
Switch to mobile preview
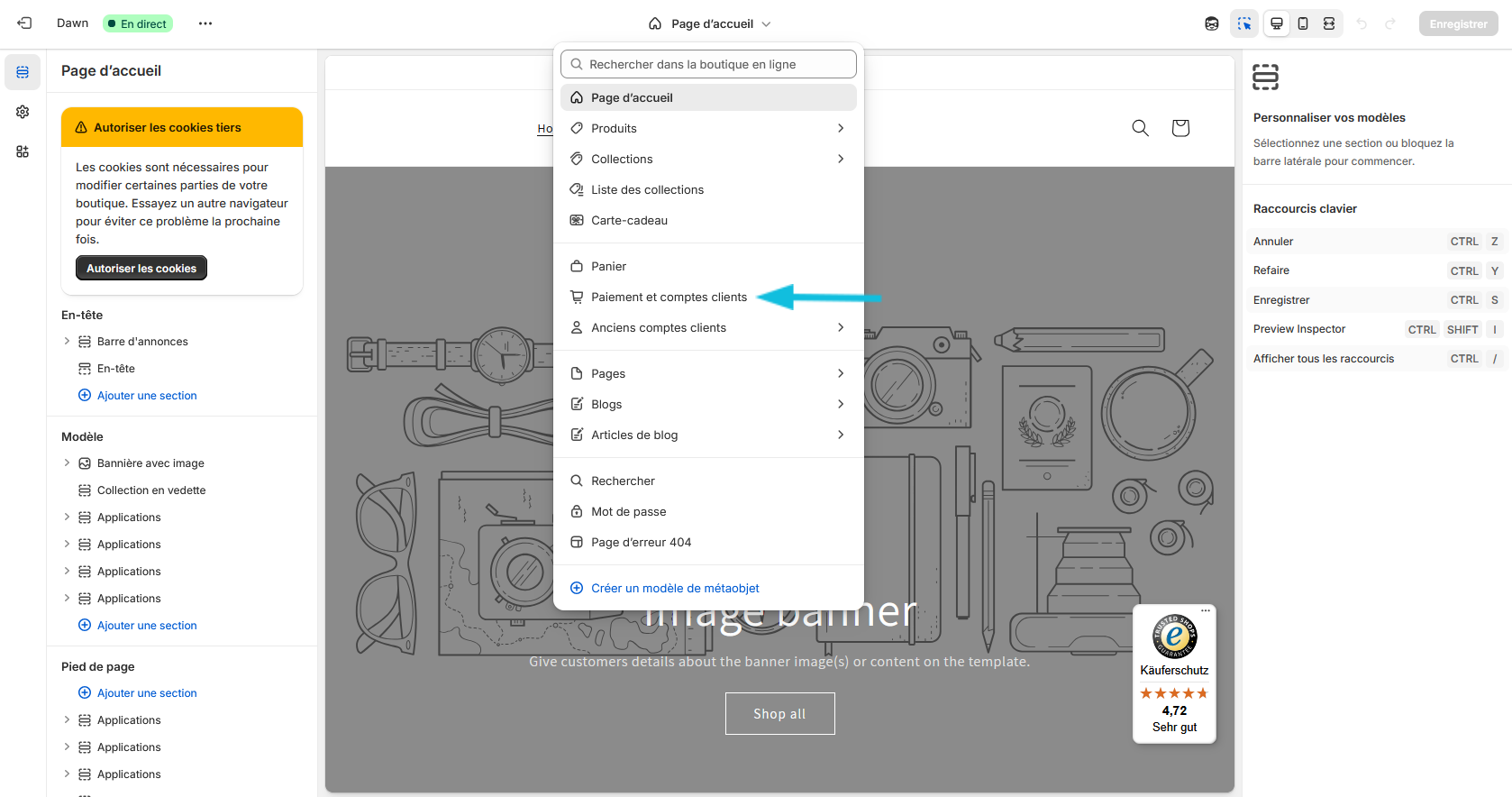[1303, 23]
